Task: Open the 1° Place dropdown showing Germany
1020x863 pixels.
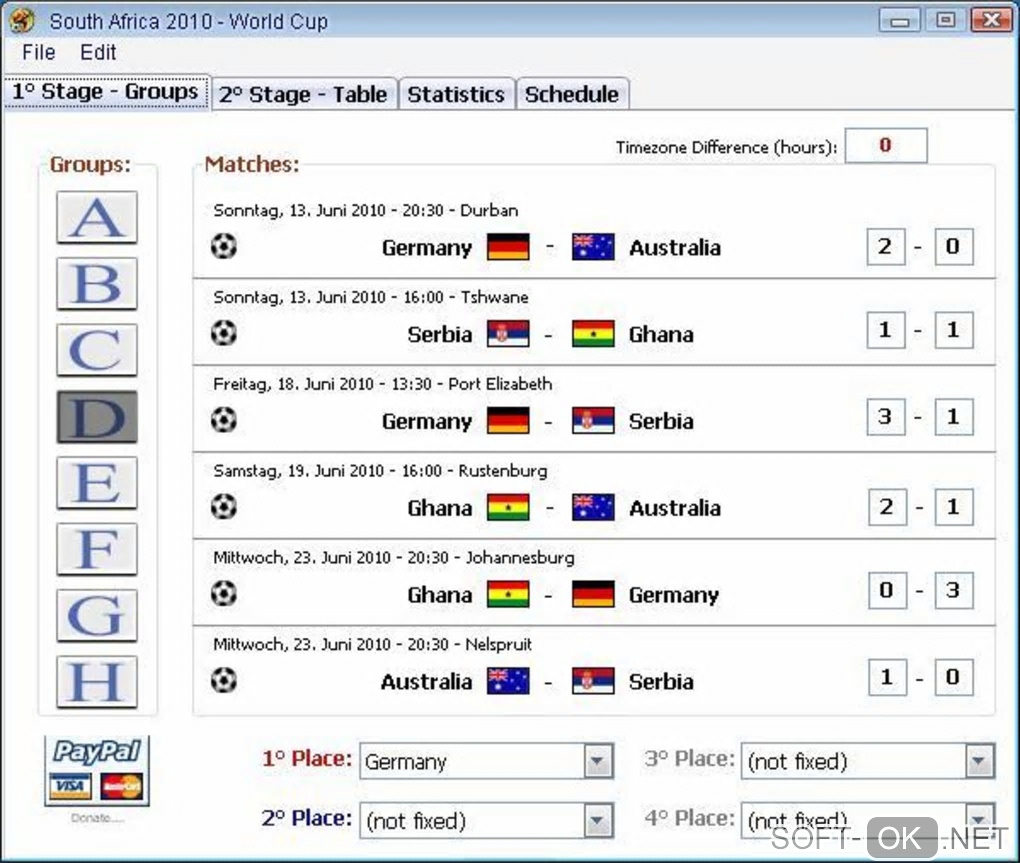Action: pos(486,761)
